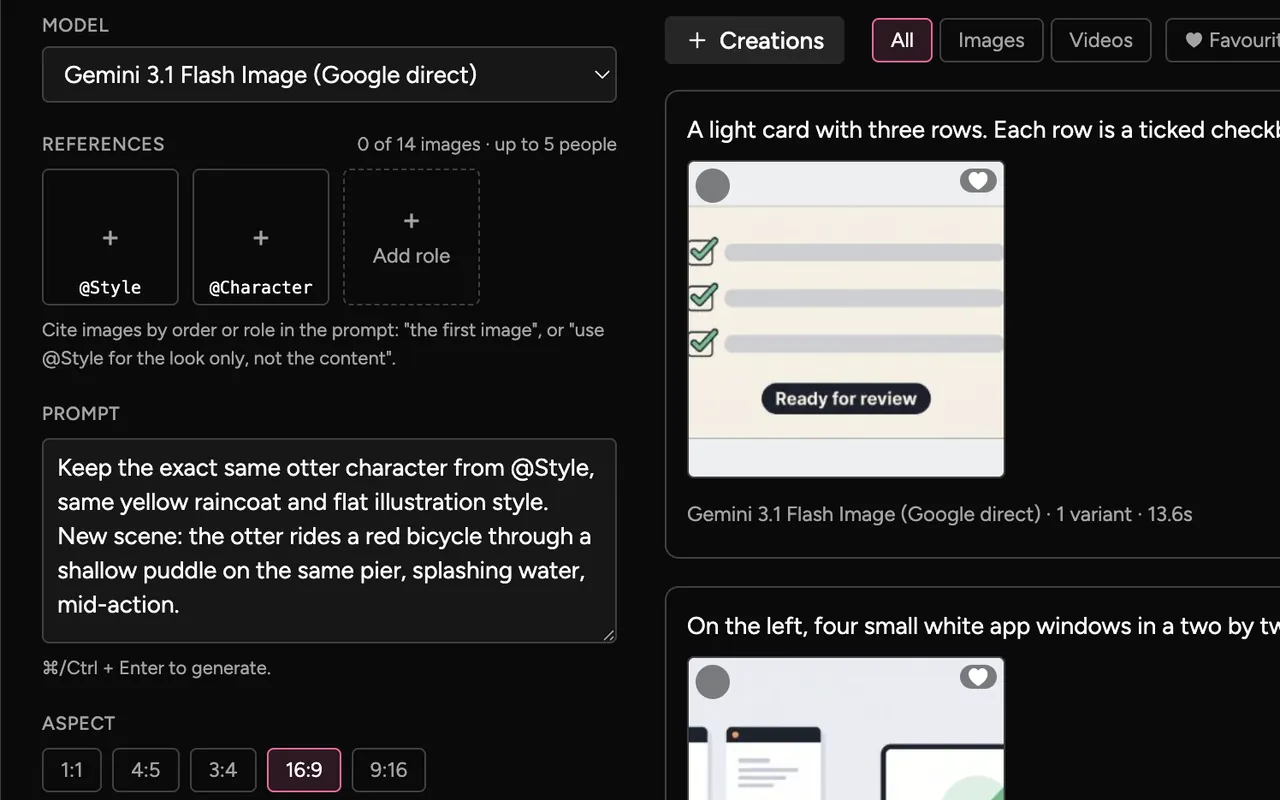Add an image to the @Character reference slot
Viewport: 1280px width, 800px height.
261,237
